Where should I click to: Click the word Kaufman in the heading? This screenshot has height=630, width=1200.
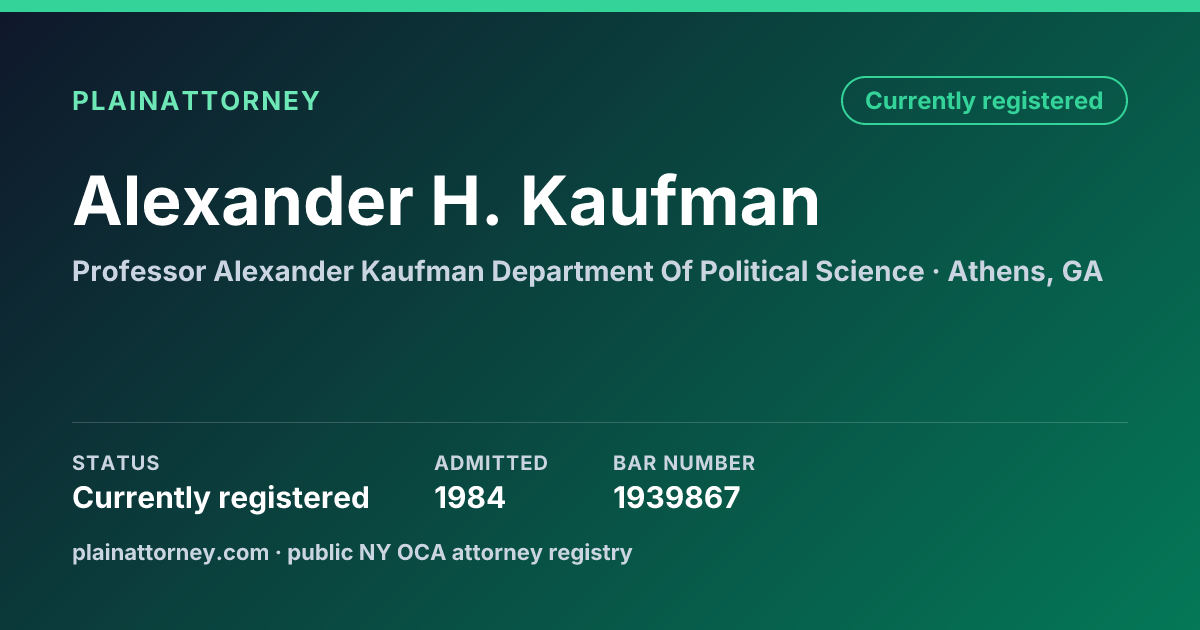(670, 201)
